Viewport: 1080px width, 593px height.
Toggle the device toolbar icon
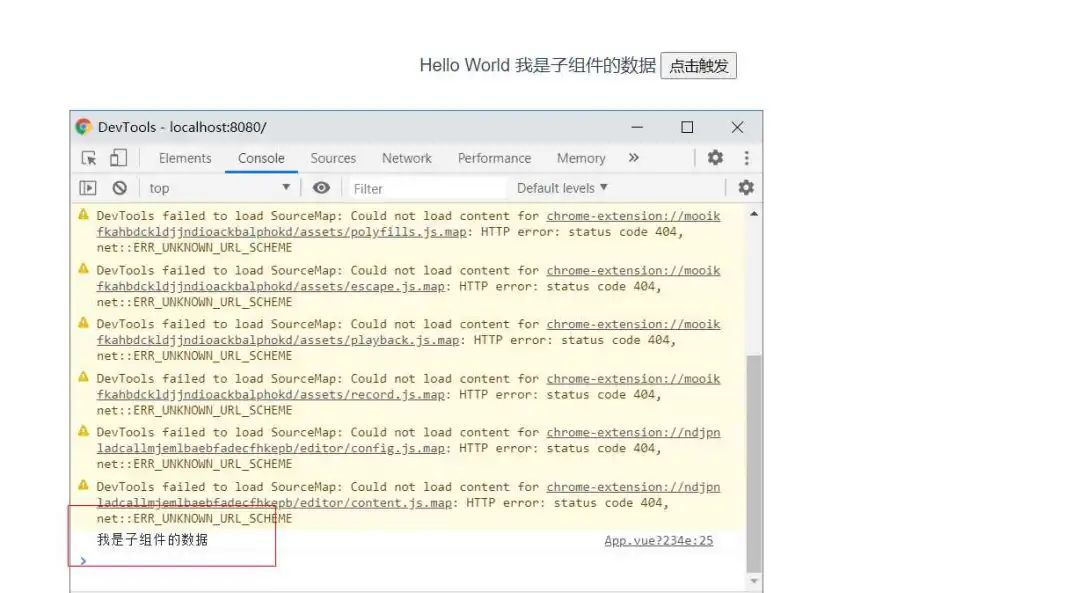[x=118, y=158]
